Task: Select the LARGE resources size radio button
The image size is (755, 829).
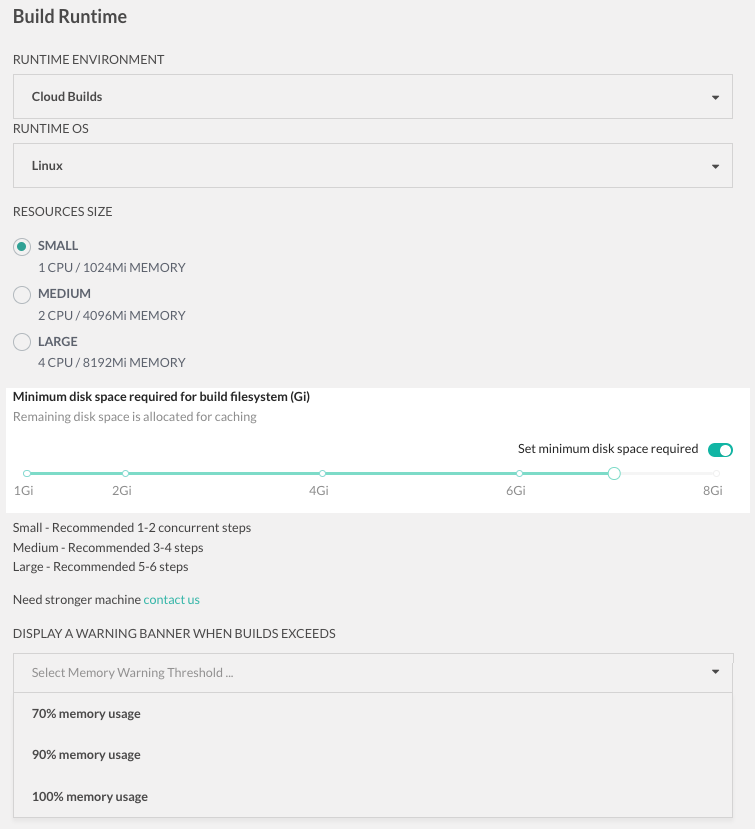Action: [22, 342]
